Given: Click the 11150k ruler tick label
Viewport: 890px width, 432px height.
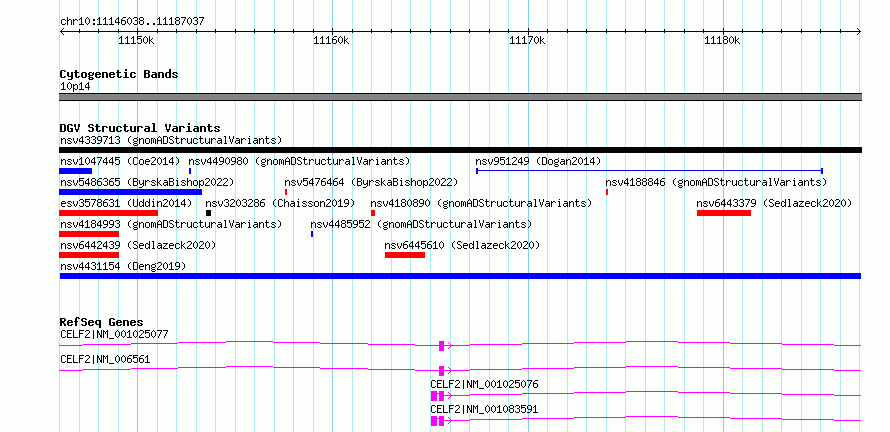Looking at the screenshot, I should pos(137,41).
